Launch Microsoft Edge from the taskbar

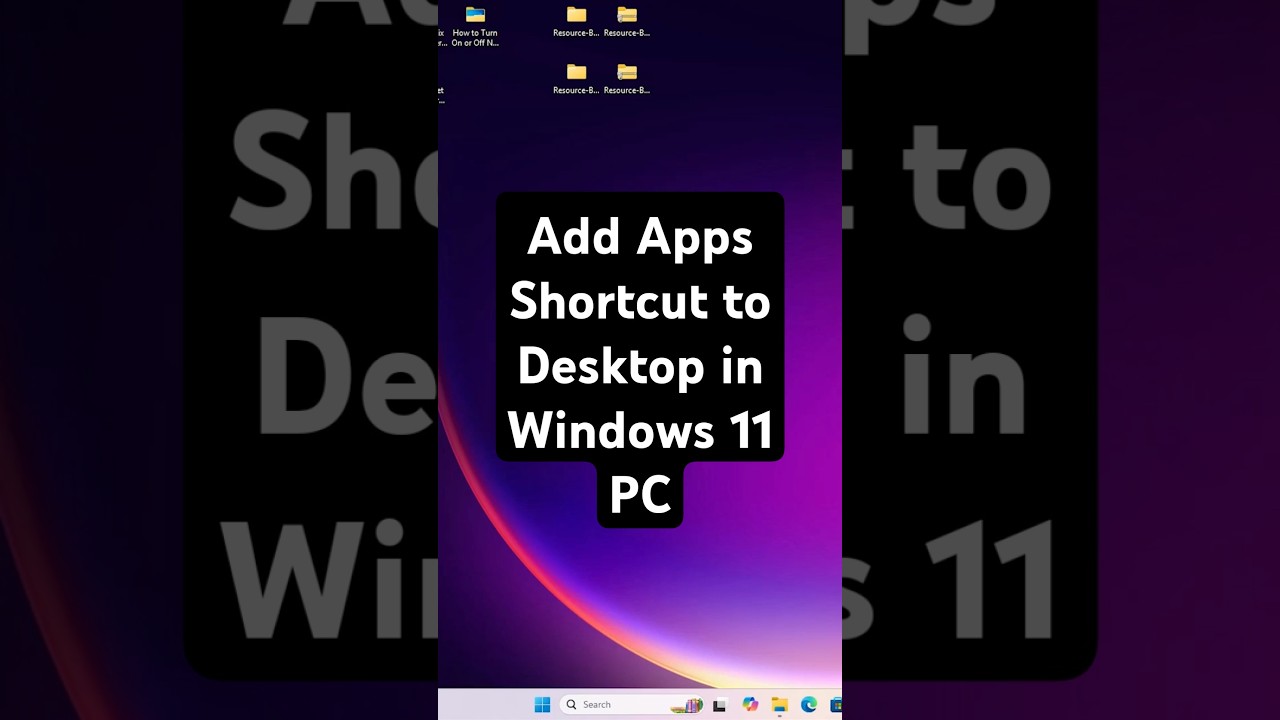(x=809, y=705)
